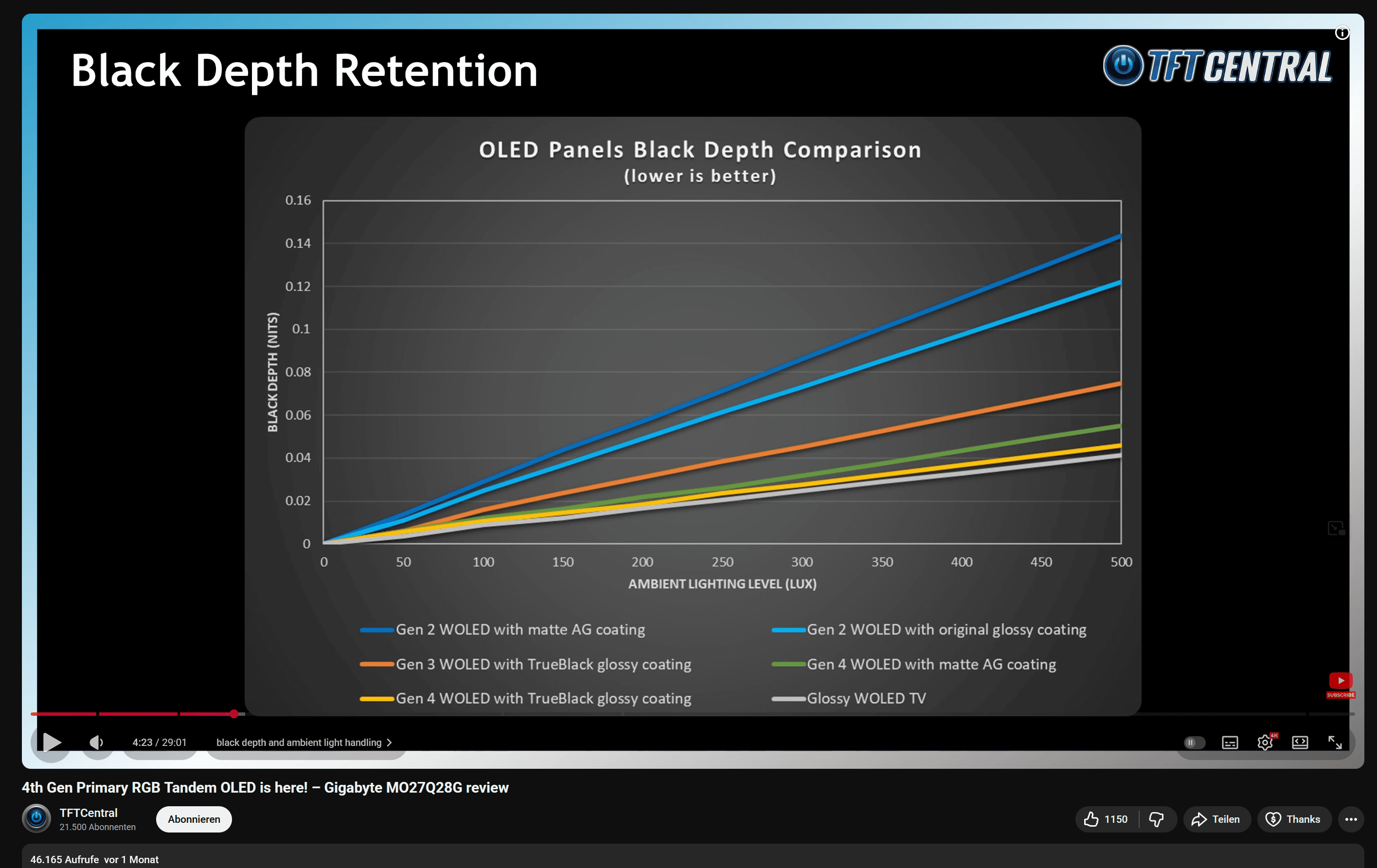
Task: Dislike the video with thumbs down
Action: coord(1156,819)
